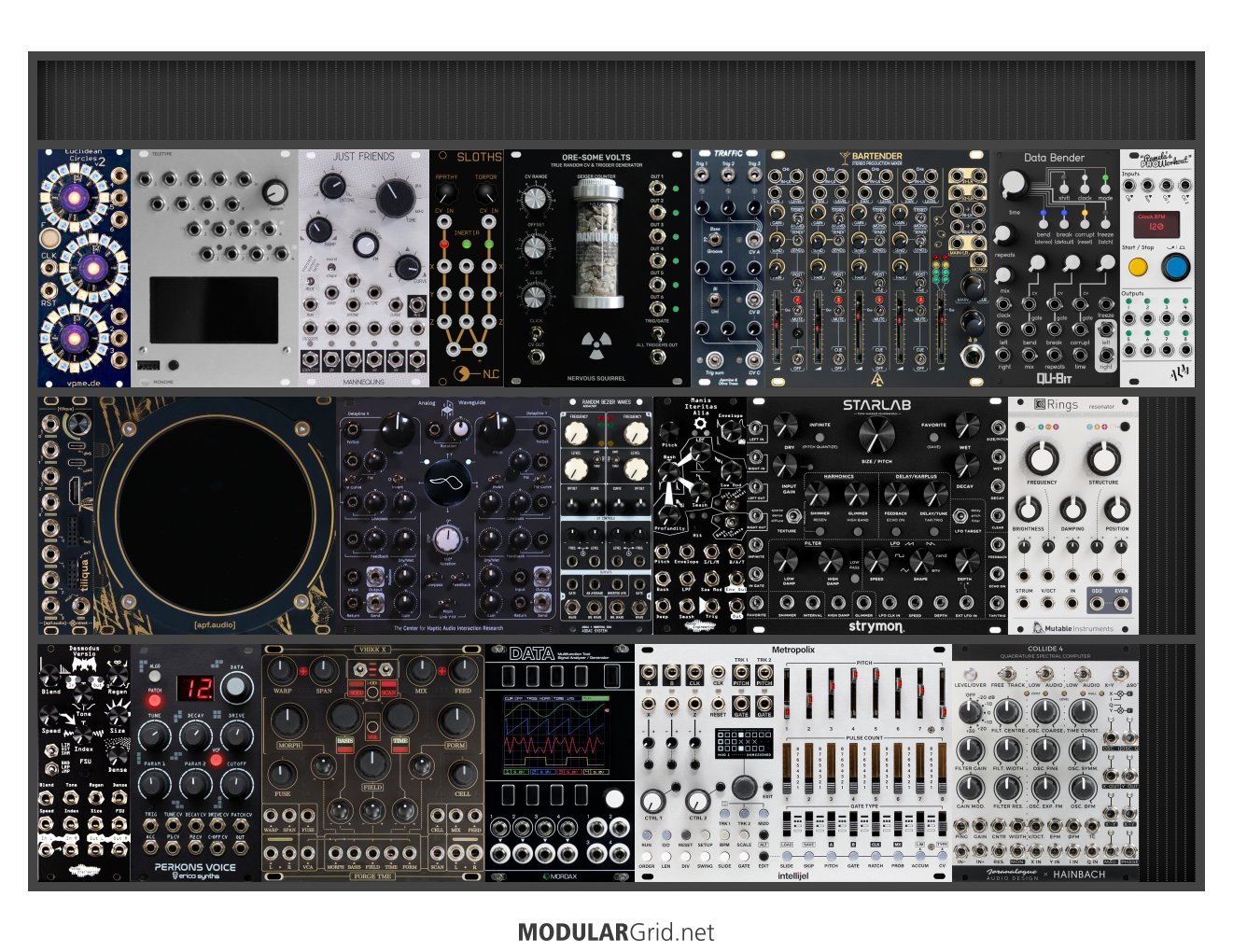Click the radiation symbol on Ore-Some Volts

click(x=595, y=344)
